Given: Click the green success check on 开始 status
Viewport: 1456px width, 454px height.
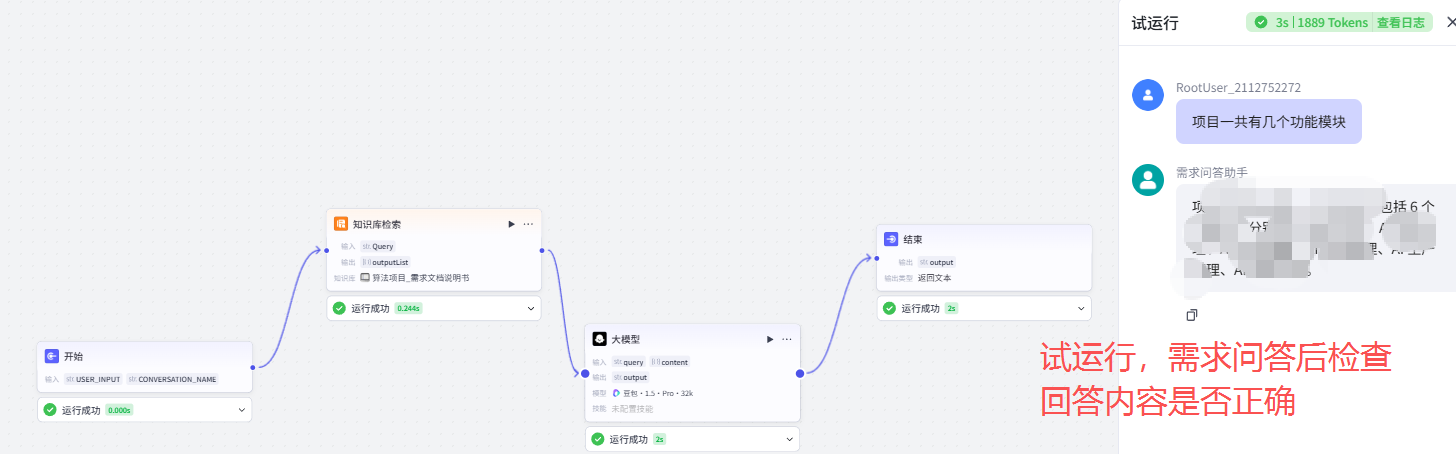Looking at the screenshot, I should click(50, 410).
